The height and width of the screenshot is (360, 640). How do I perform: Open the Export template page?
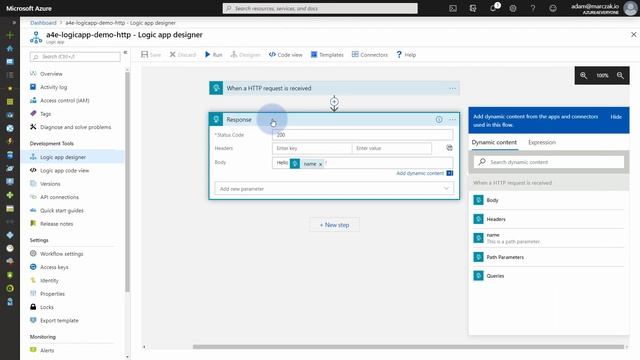click(59, 321)
